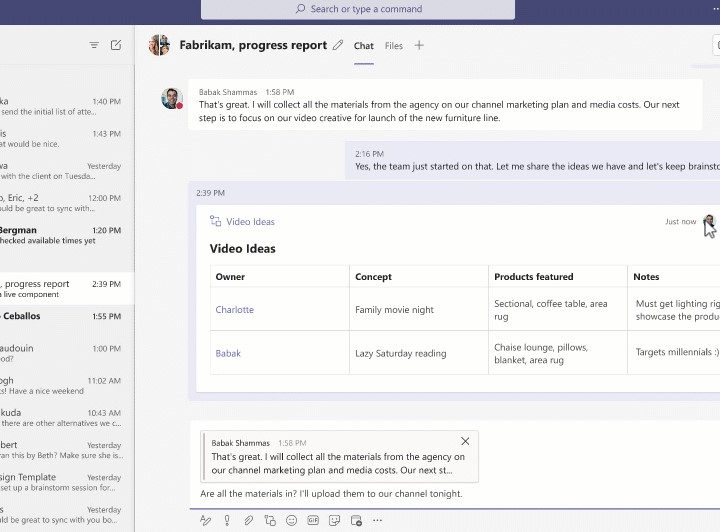
Task: Click schedule meeting icon in compose toolbar
Action: coord(356,520)
